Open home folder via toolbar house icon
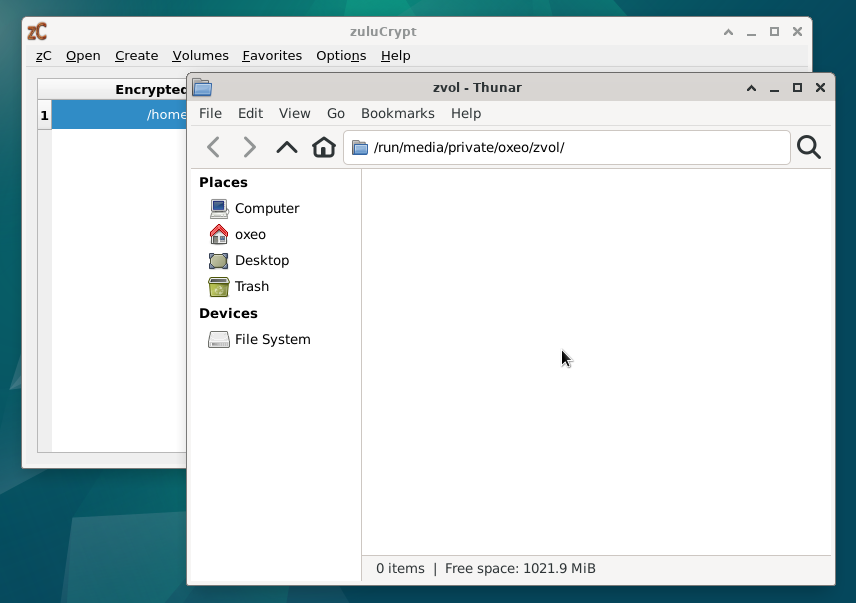This screenshot has height=603, width=856. (x=324, y=147)
